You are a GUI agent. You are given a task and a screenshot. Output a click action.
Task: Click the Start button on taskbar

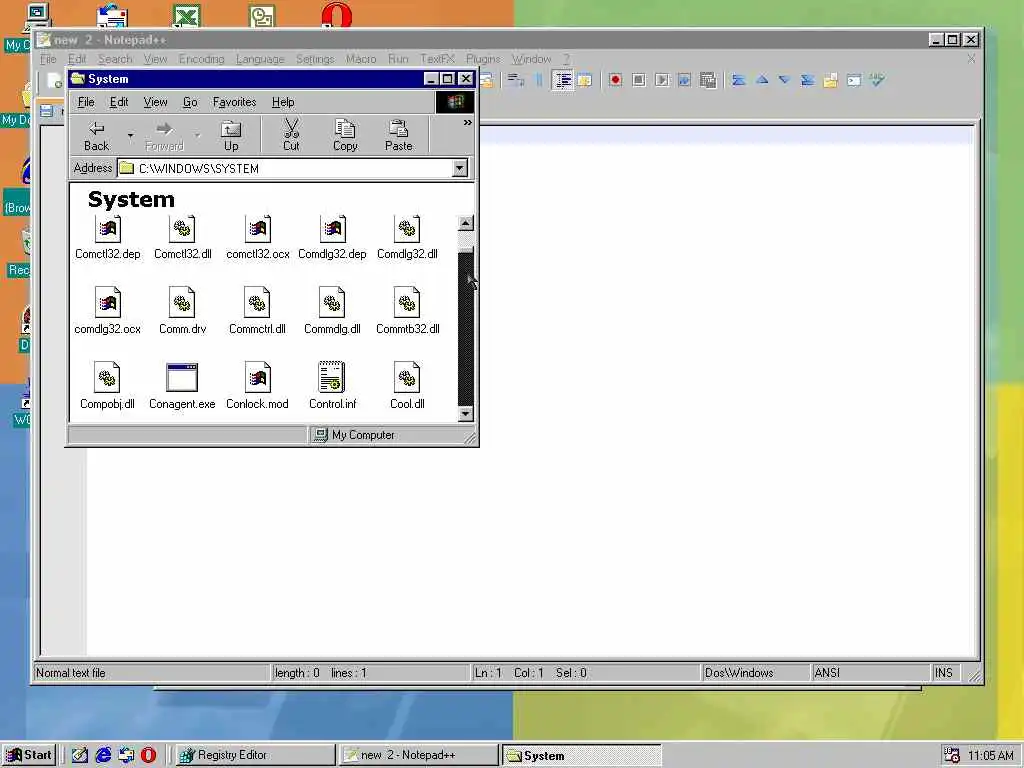click(29, 755)
